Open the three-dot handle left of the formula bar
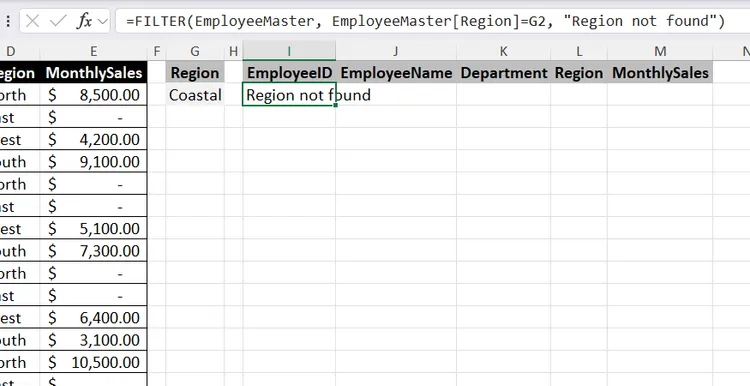Screen dimensions: 750x386 coord(8,22)
